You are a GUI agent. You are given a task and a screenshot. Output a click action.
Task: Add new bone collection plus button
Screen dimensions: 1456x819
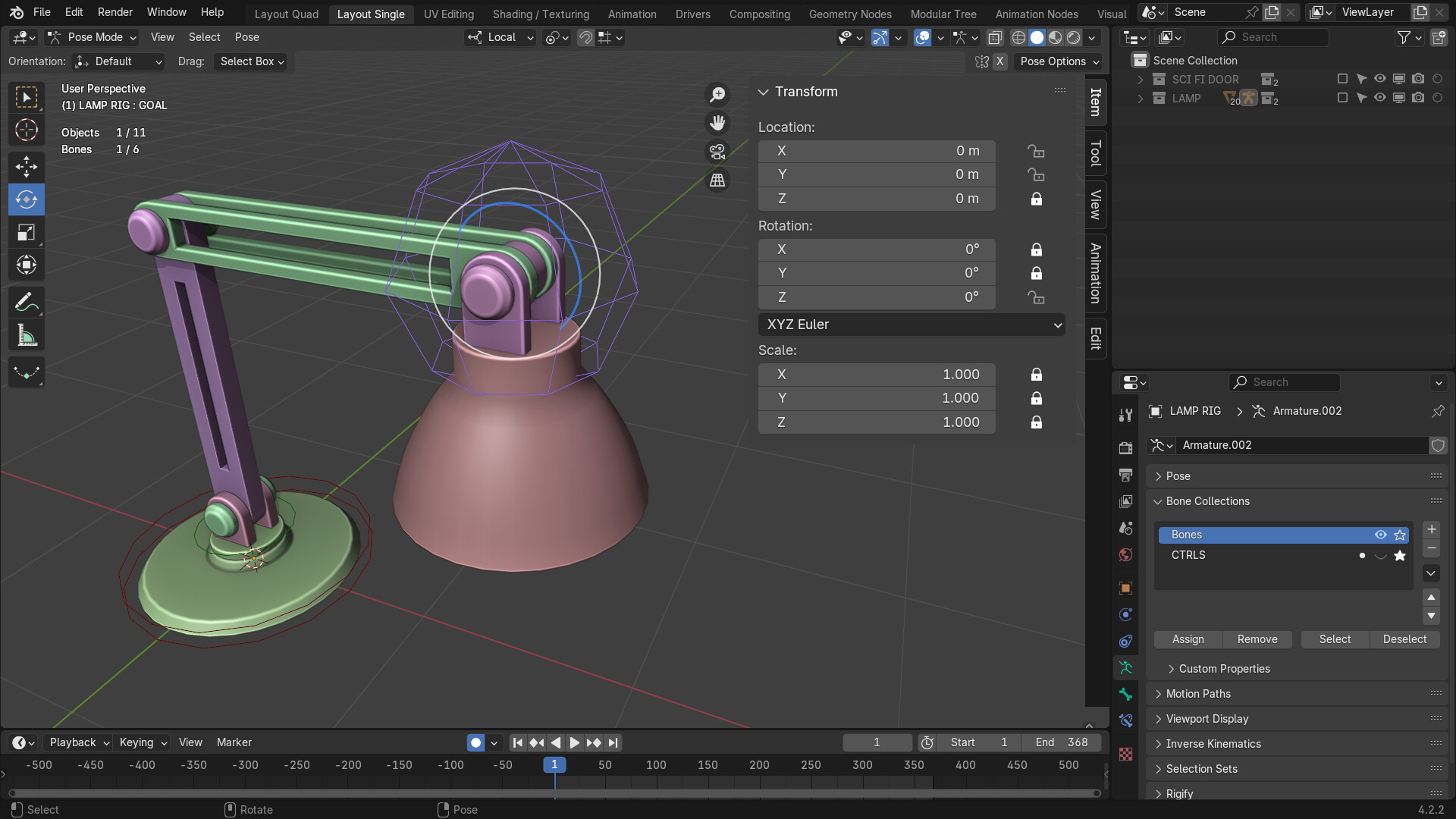click(1431, 529)
